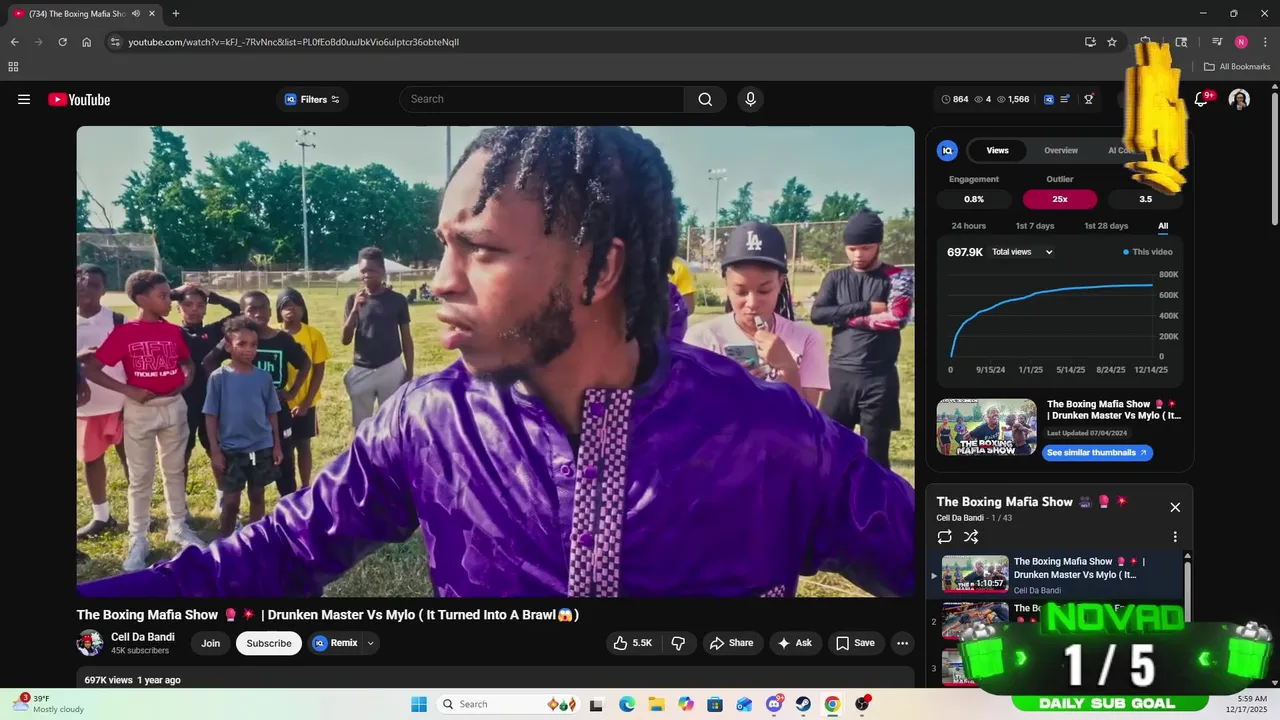Click the page vertical scrollbar

coord(1274,160)
